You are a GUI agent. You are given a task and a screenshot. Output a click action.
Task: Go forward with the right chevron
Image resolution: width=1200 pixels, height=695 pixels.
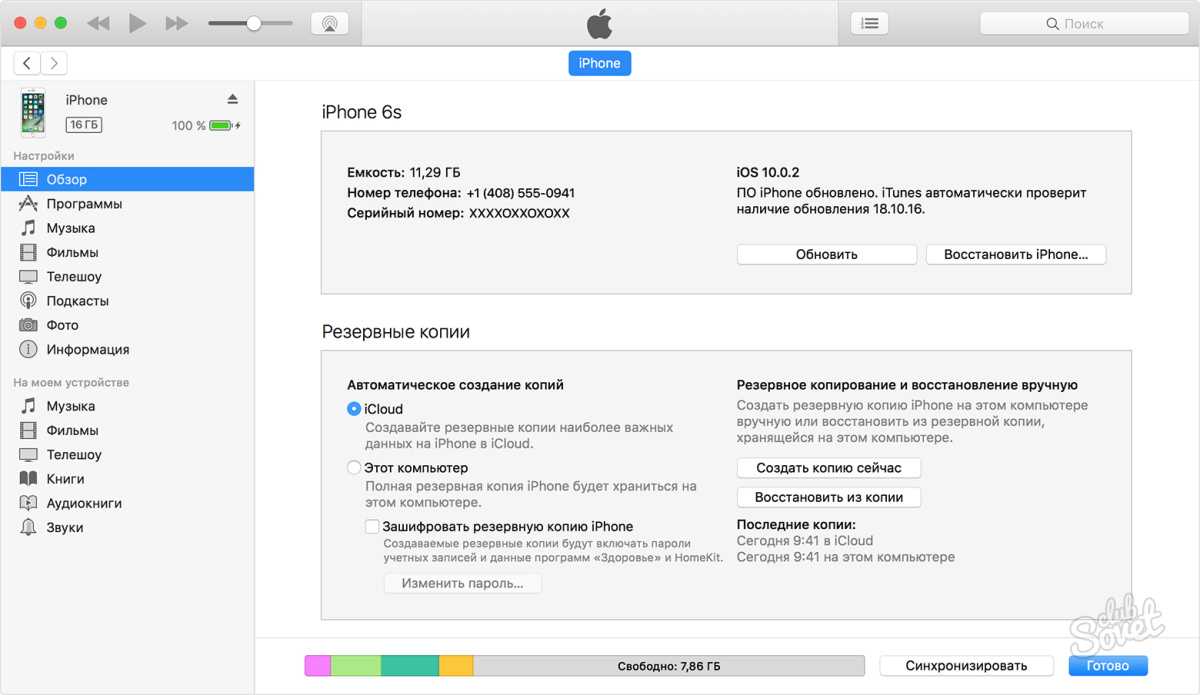click(54, 63)
